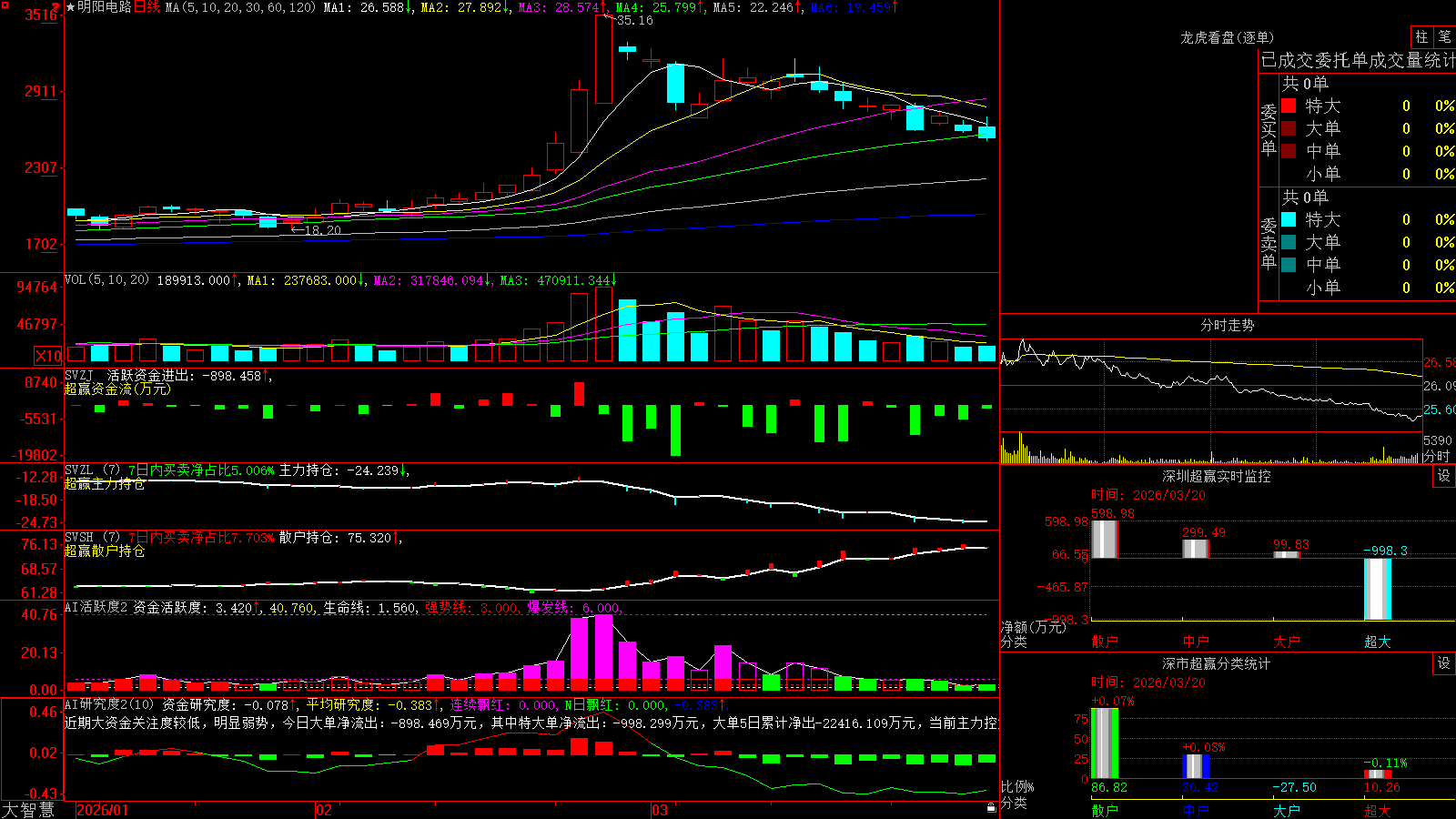This screenshot has width=1456, height=819.
Task: Click the 03 month marker on the time axis
Action: pyautogui.click(x=660, y=810)
